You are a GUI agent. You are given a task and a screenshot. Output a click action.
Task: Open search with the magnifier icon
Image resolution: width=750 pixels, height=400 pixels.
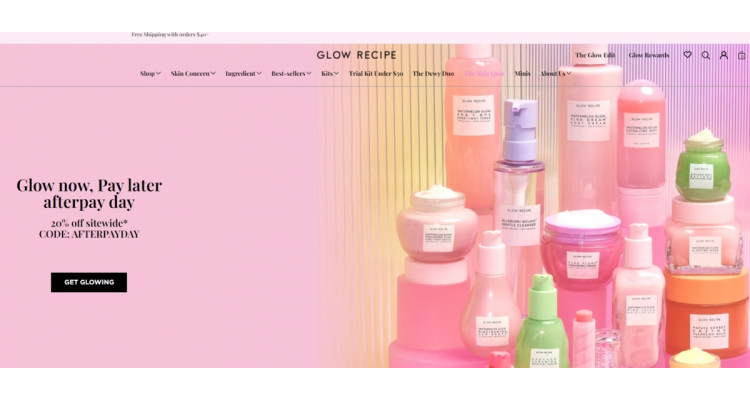pos(706,55)
